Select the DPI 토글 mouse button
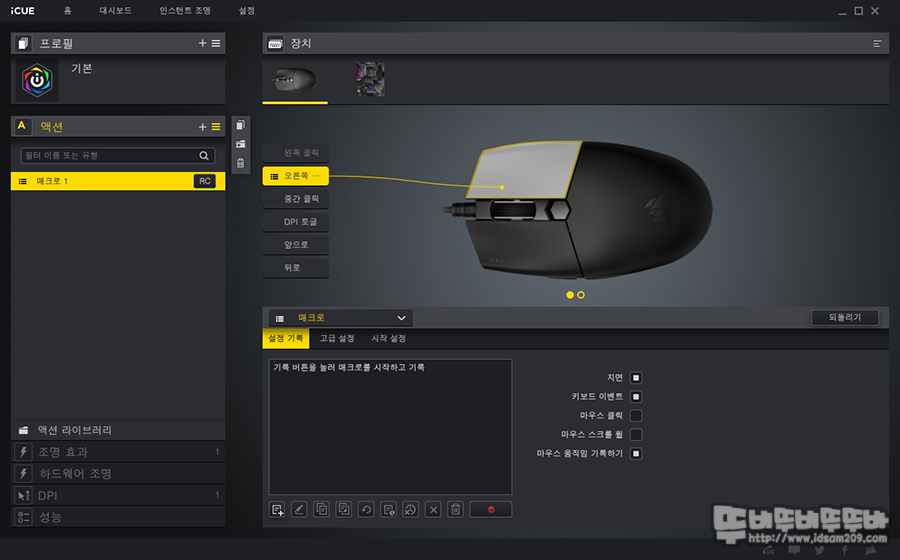Screen dimensions: 900x560 coord(296,222)
